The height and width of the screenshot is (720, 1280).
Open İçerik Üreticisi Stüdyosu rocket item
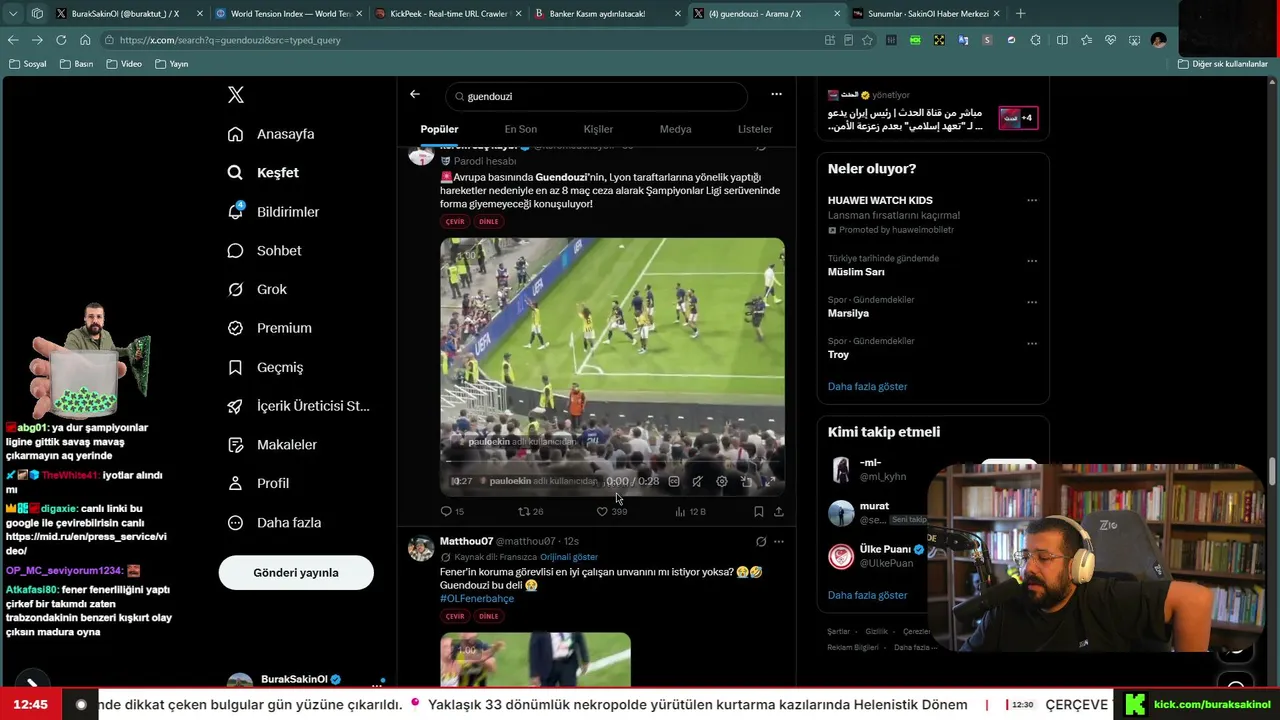click(298, 406)
